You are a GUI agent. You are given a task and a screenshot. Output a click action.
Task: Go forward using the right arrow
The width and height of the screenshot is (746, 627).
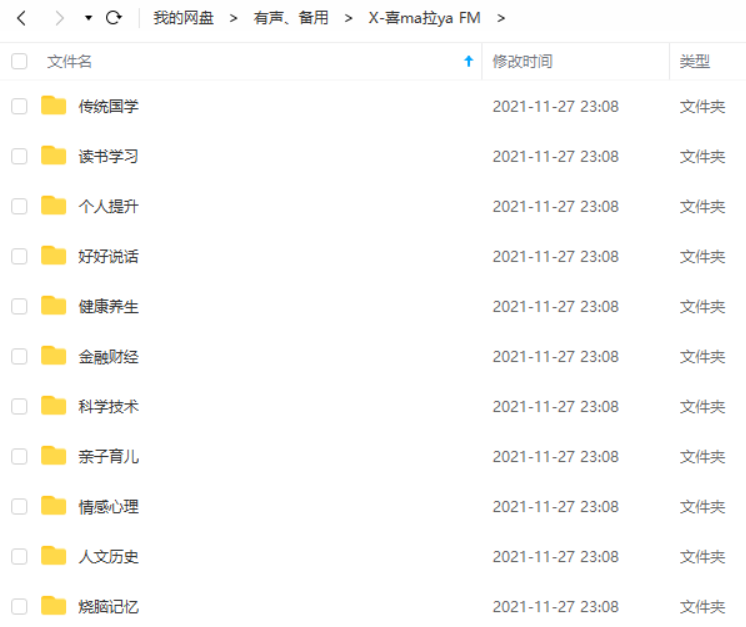[59, 19]
